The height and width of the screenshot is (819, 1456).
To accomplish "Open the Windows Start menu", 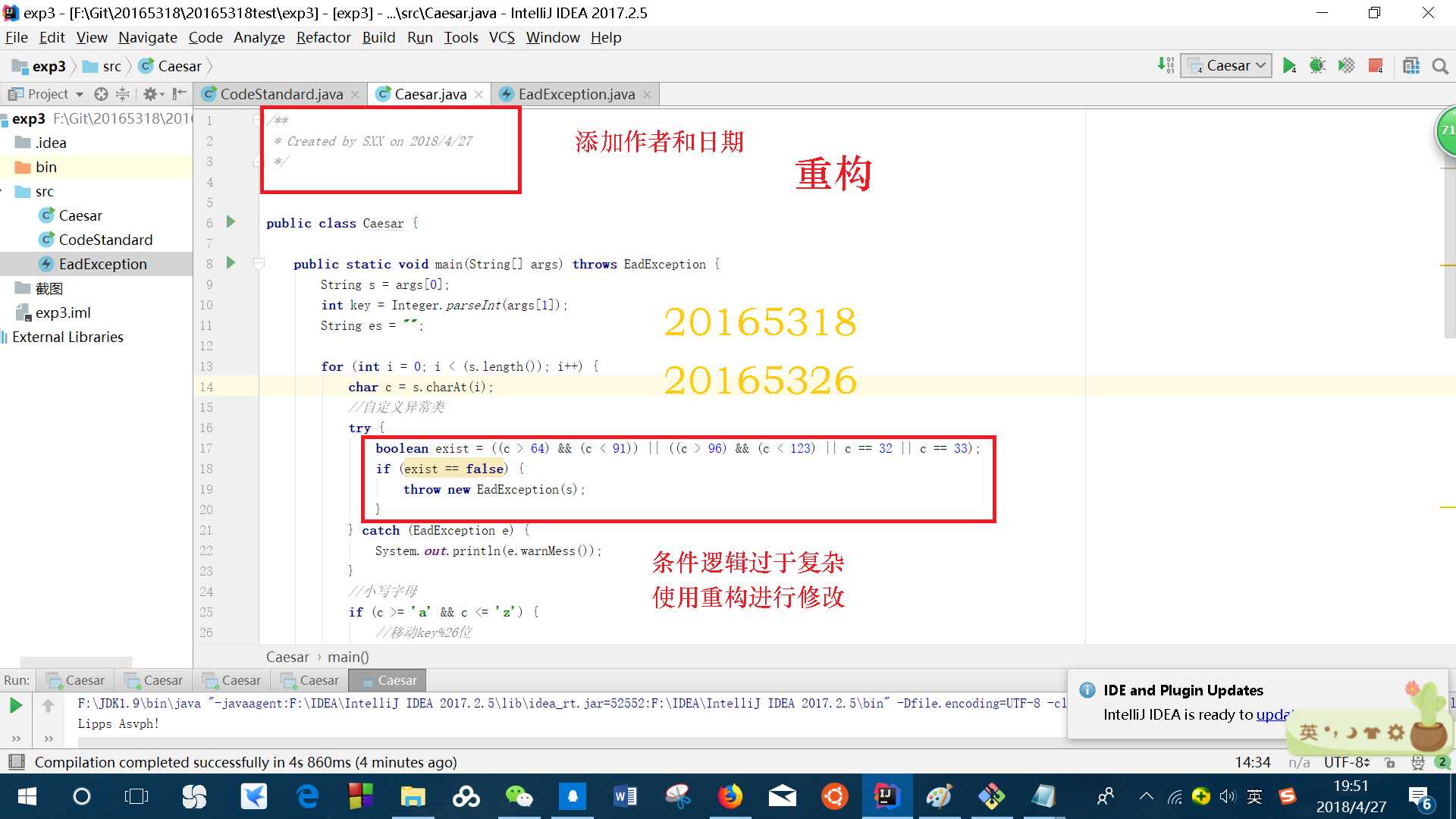I will click(27, 796).
